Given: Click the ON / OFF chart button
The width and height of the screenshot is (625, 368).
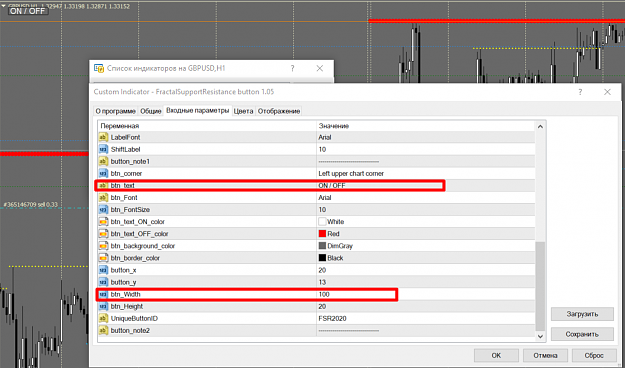Looking at the screenshot, I should point(28,11).
